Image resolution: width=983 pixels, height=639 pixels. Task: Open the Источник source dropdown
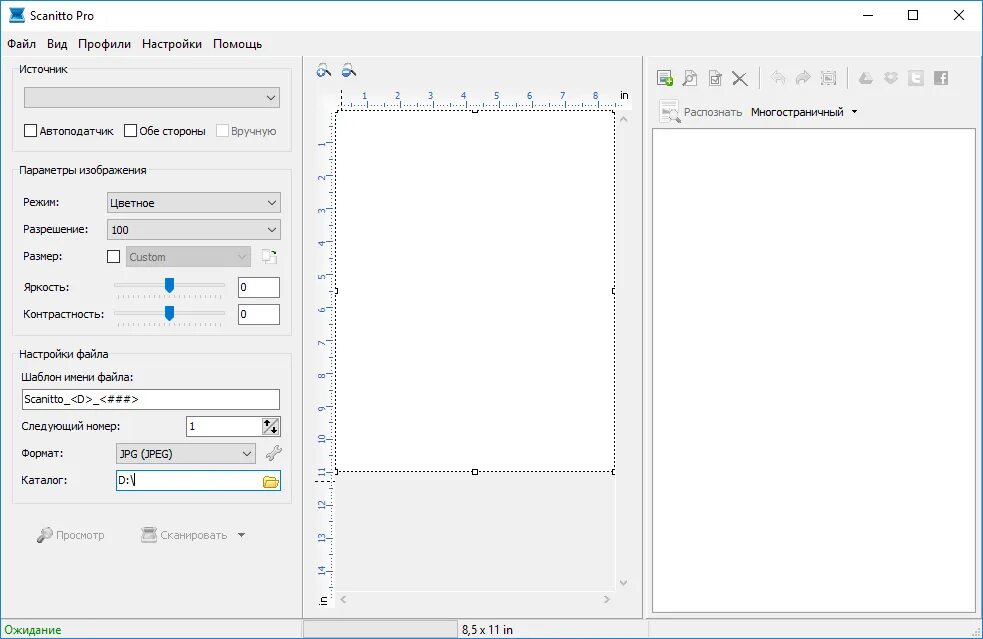pyautogui.click(x=152, y=98)
